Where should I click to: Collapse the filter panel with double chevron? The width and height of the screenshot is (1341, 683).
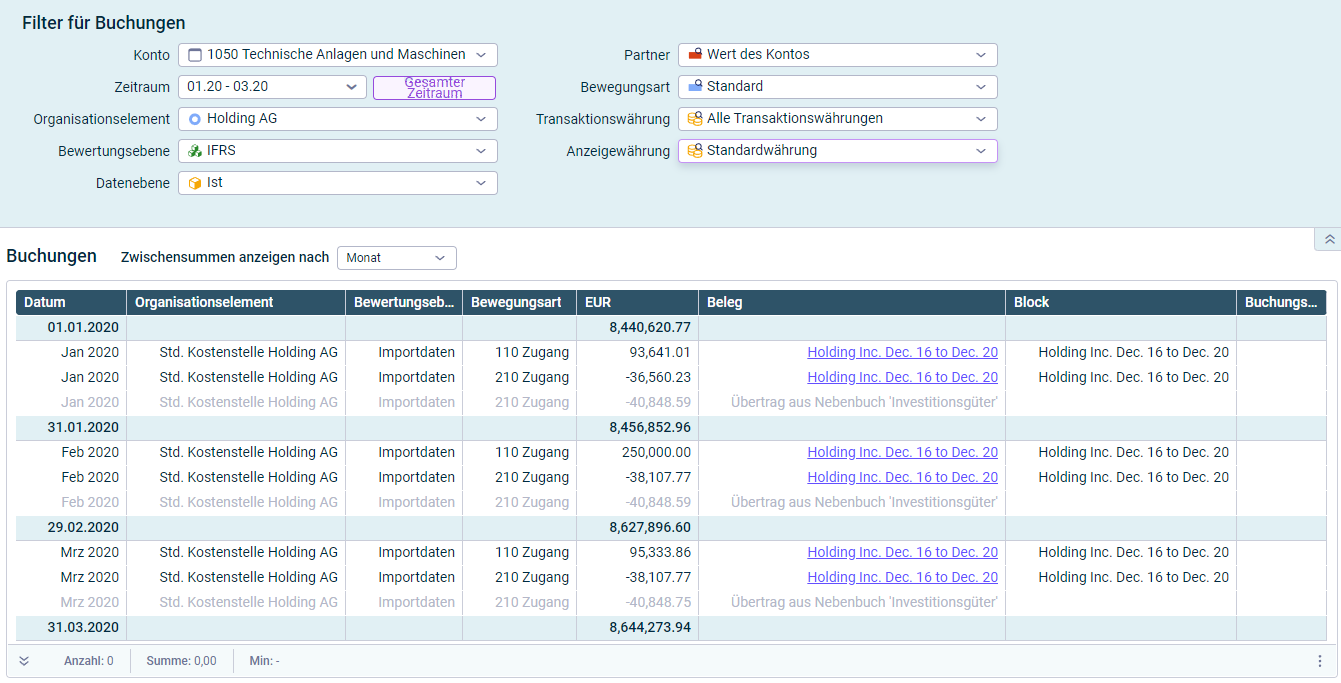coord(1329,239)
